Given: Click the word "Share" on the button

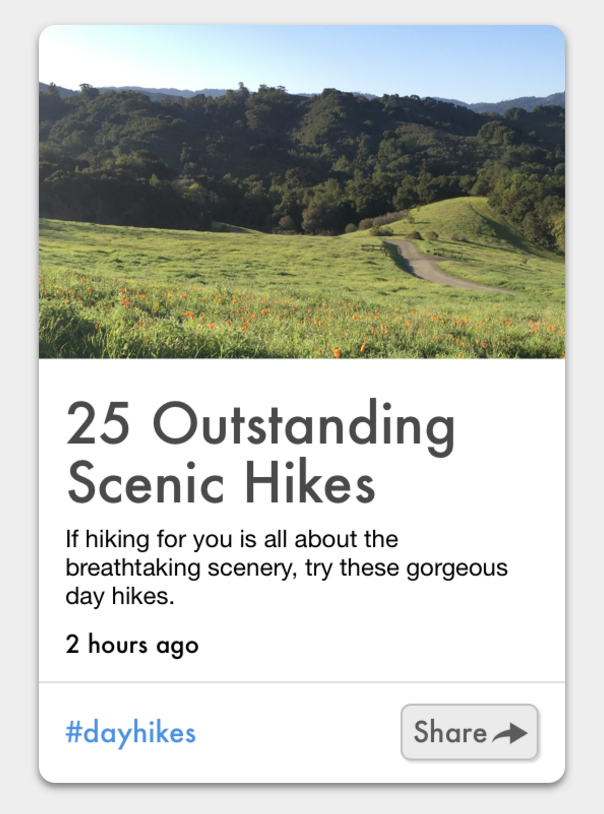Looking at the screenshot, I should 450,732.
